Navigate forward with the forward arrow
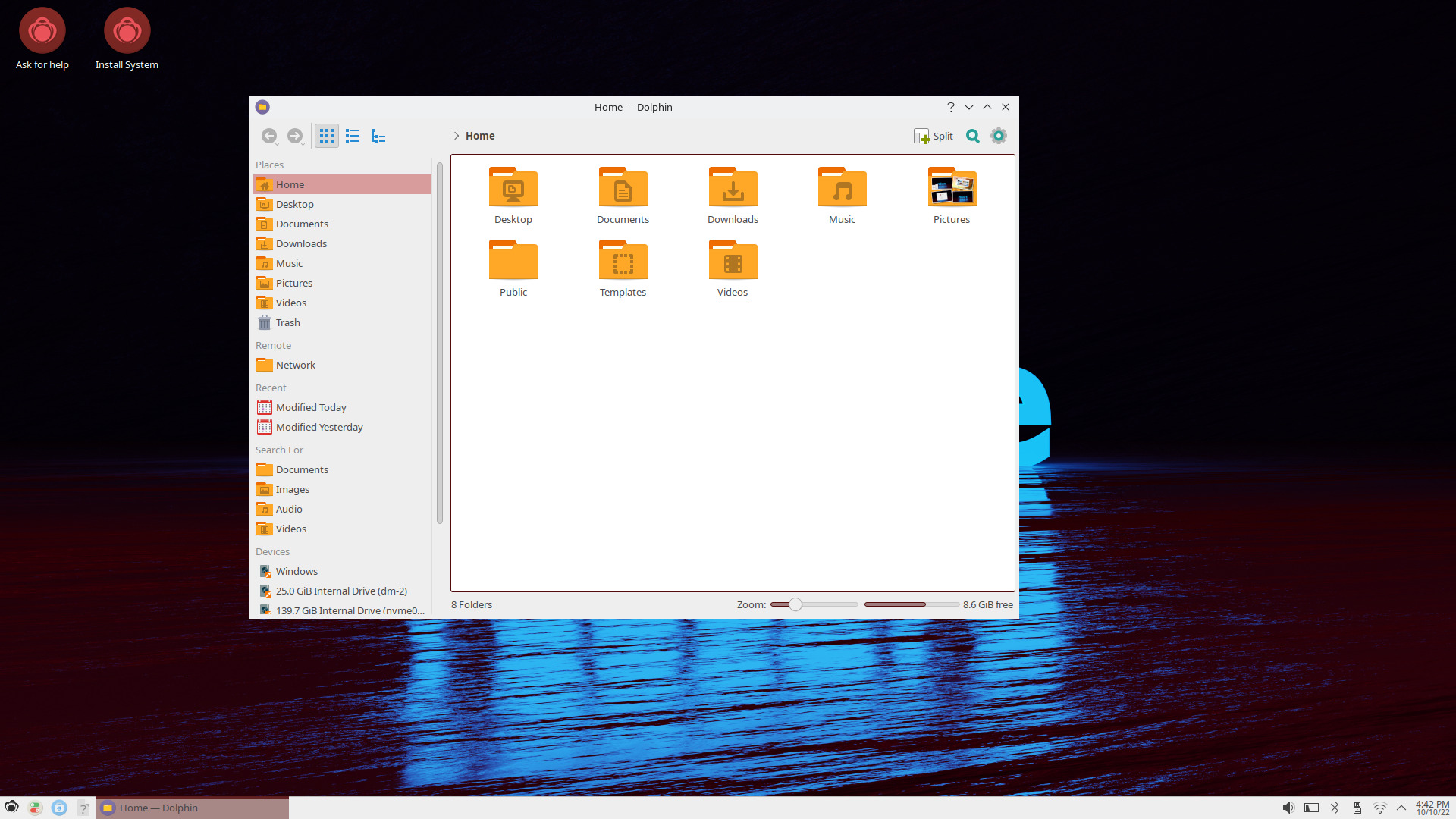The width and height of the screenshot is (1456, 819). 295,136
